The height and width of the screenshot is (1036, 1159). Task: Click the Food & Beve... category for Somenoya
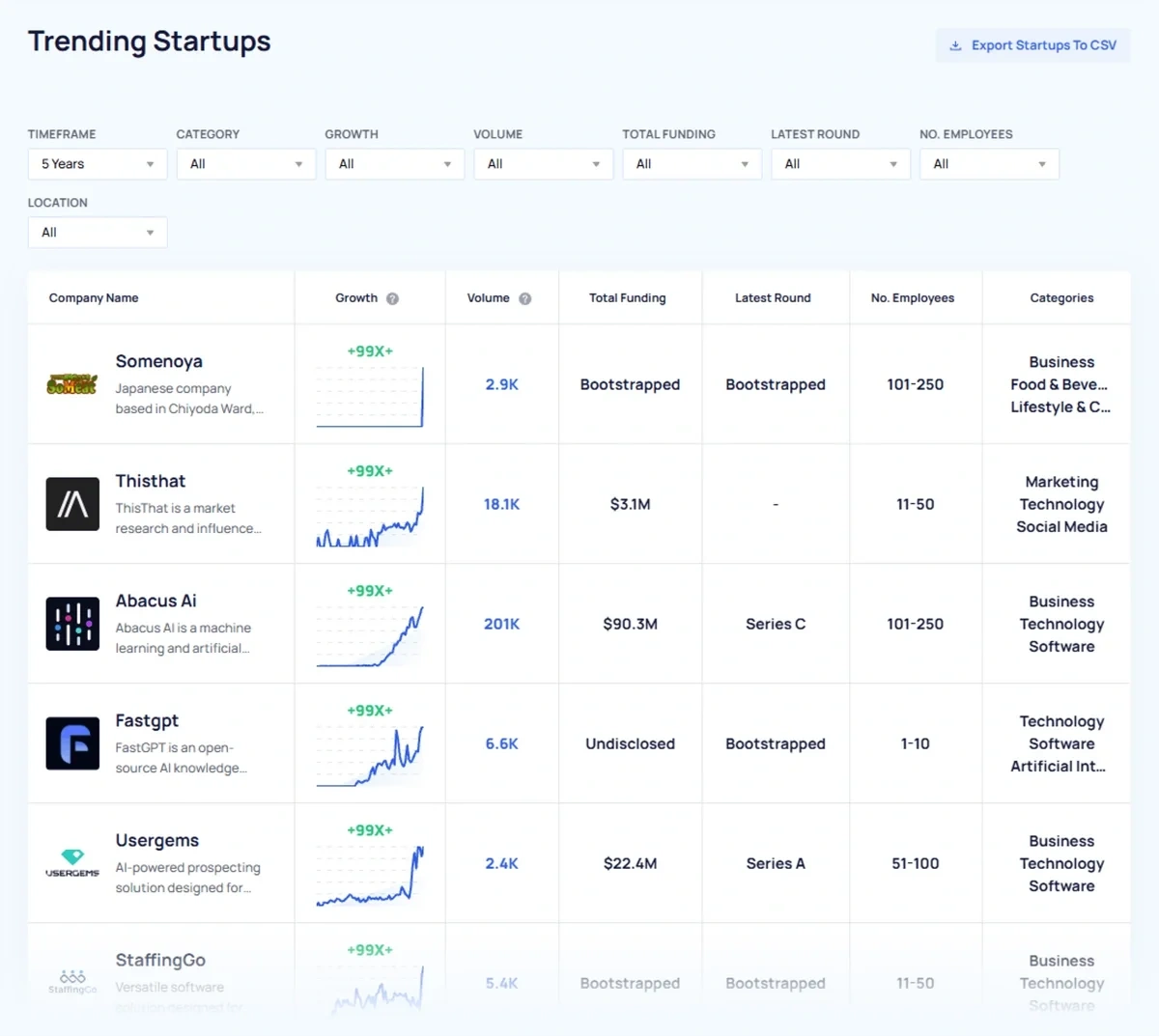[x=1060, y=384]
